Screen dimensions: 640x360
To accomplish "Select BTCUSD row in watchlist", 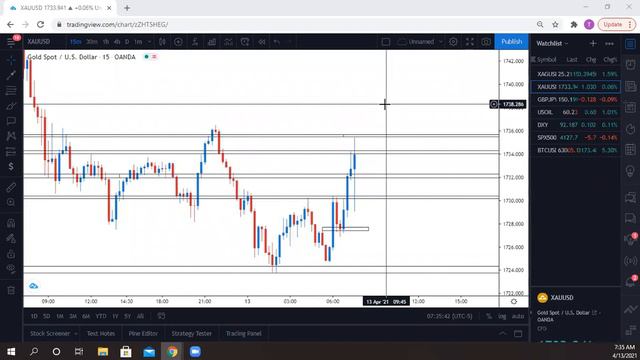I will 576,150.
